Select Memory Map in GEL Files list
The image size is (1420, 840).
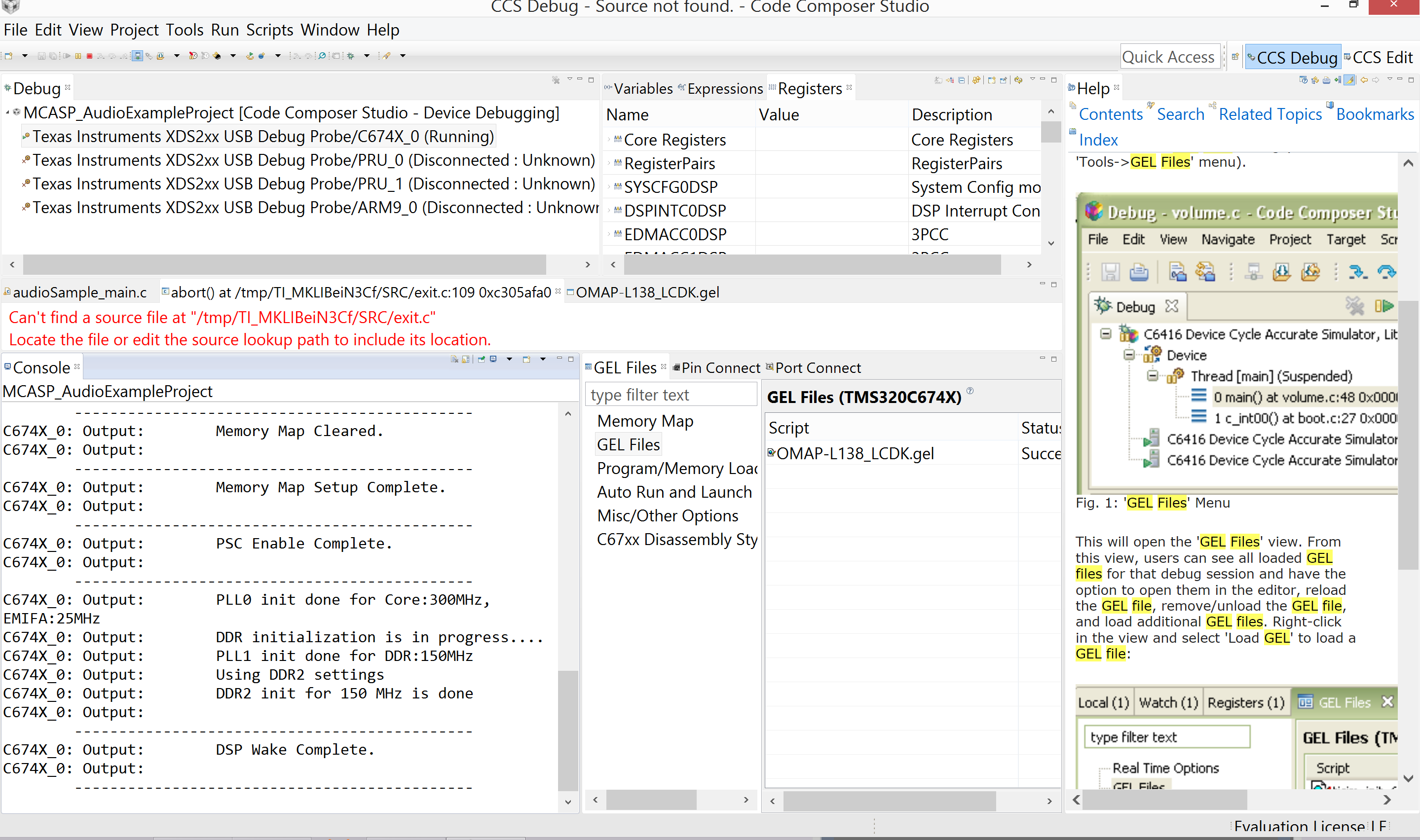pos(645,421)
